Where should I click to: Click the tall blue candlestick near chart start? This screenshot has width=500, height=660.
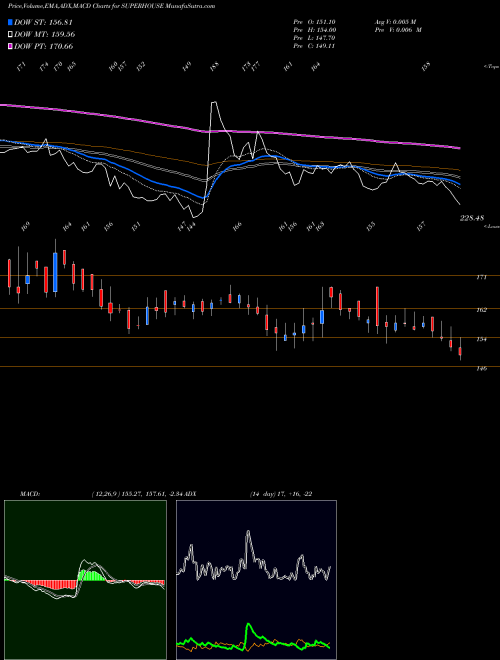coord(55,272)
